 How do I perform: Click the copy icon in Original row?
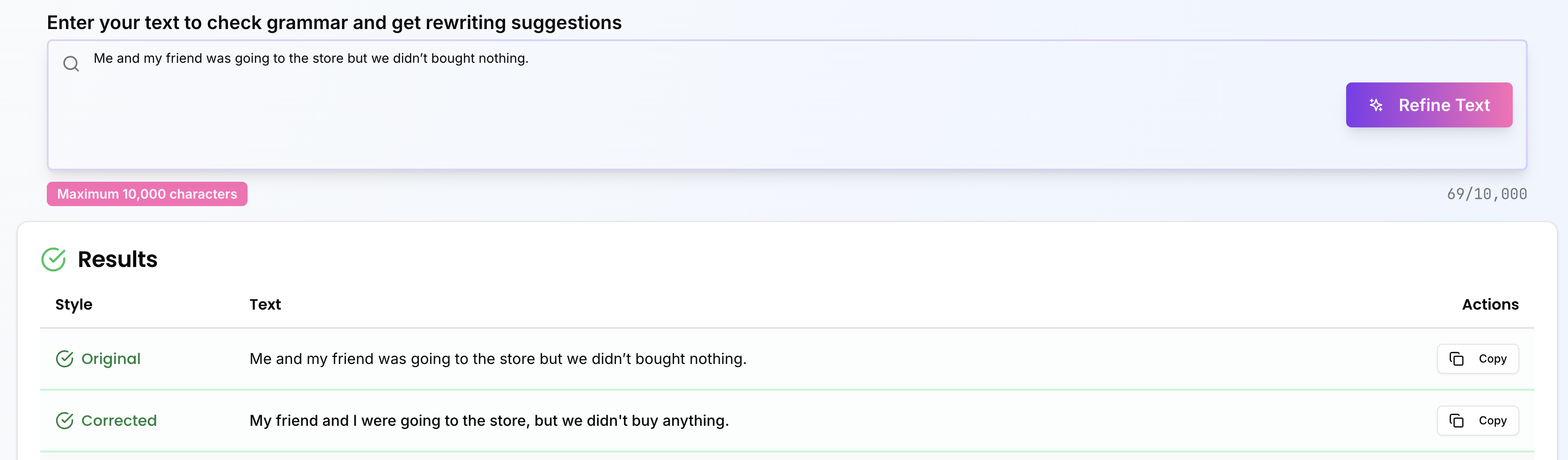point(1457,359)
